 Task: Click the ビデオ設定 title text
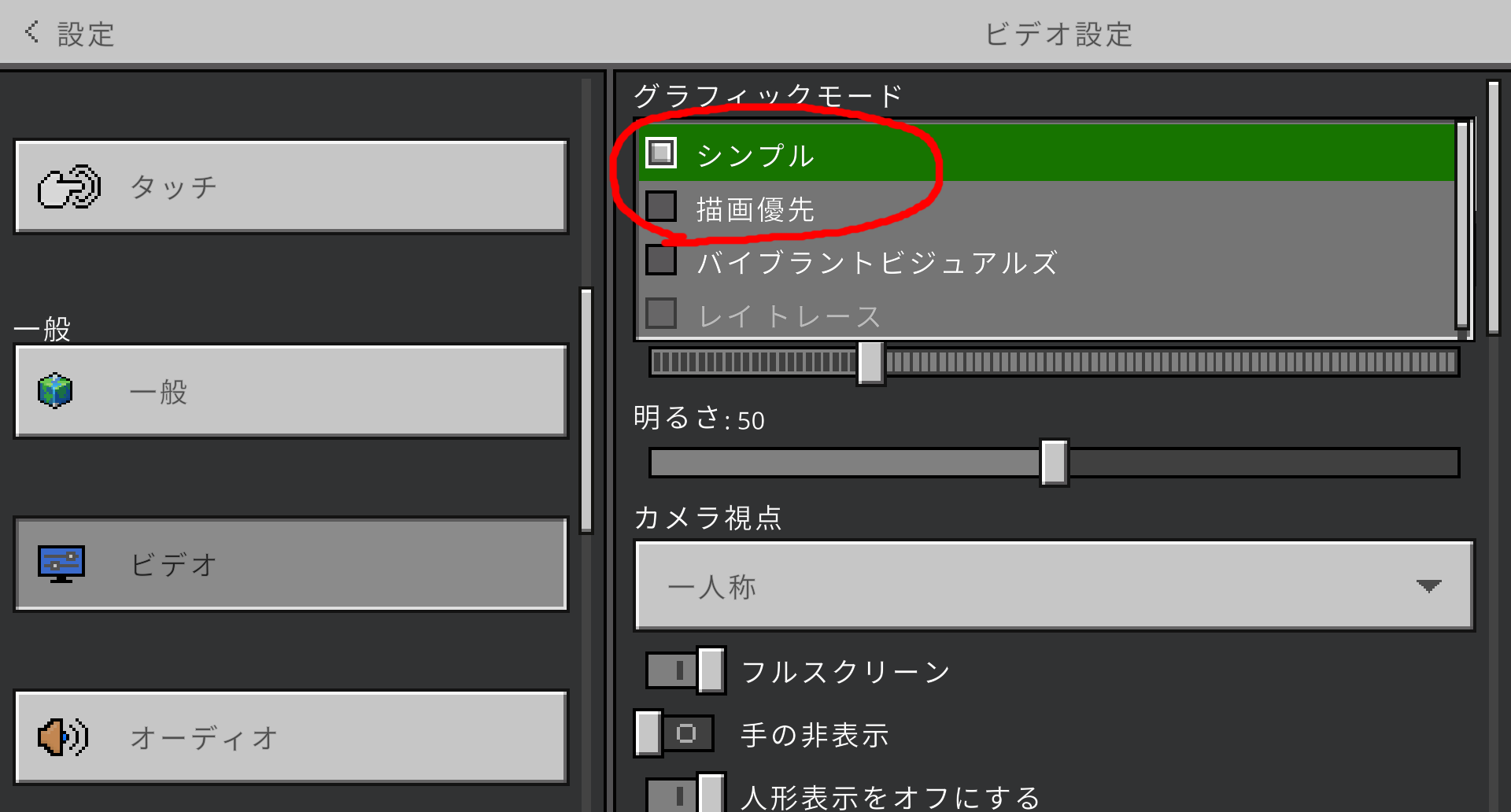(x=1058, y=34)
